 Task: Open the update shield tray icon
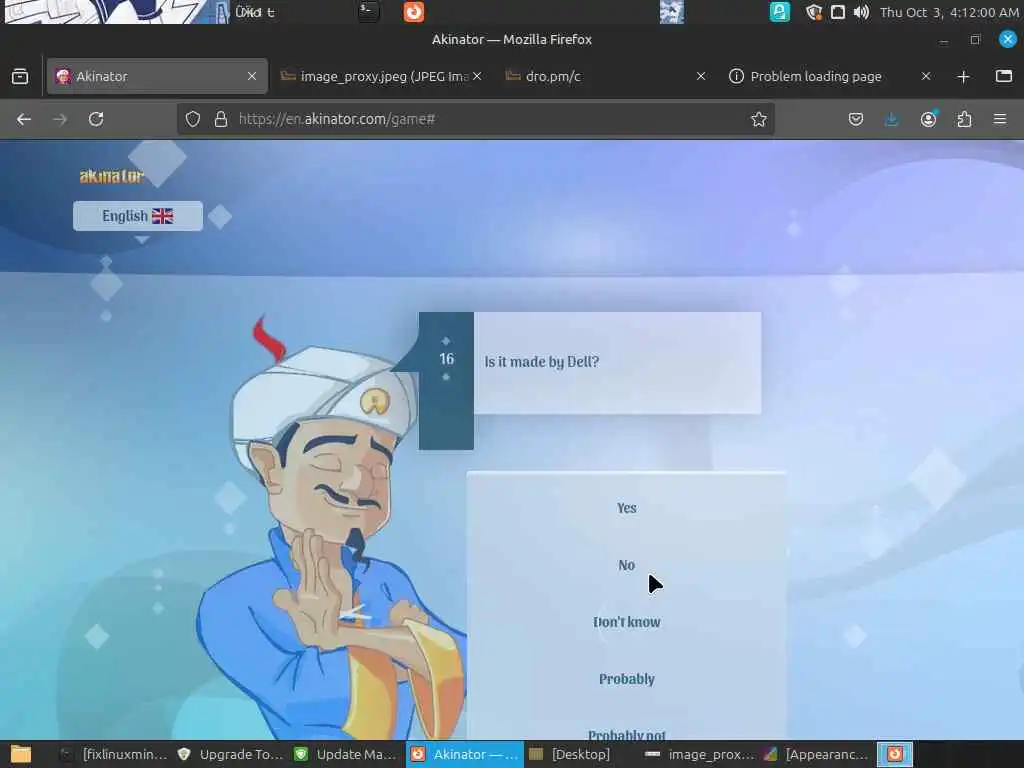coord(813,12)
